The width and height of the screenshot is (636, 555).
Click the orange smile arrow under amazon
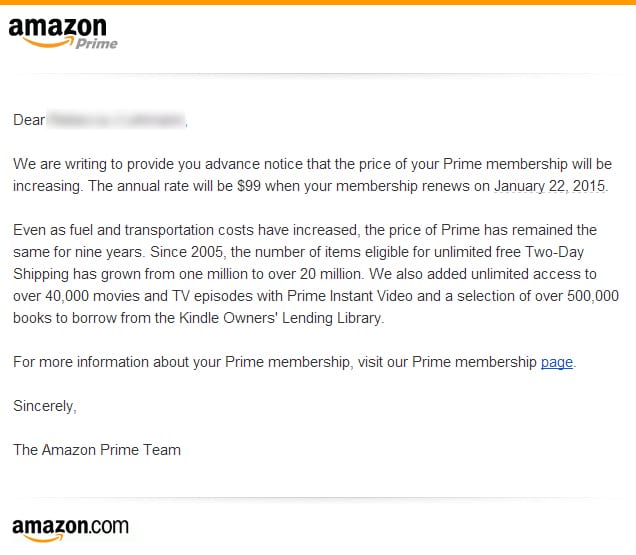point(48,41)
